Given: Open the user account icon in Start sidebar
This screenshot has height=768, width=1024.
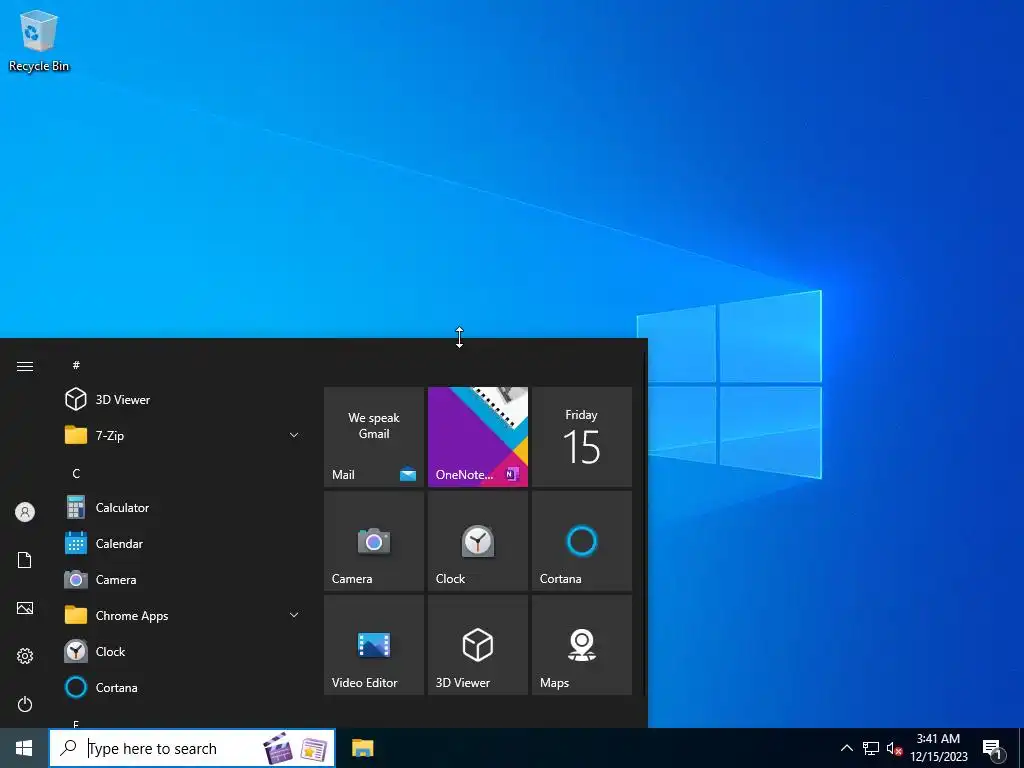Looking at the screenshot, I should pyautogui.click(x=25, y=512).
